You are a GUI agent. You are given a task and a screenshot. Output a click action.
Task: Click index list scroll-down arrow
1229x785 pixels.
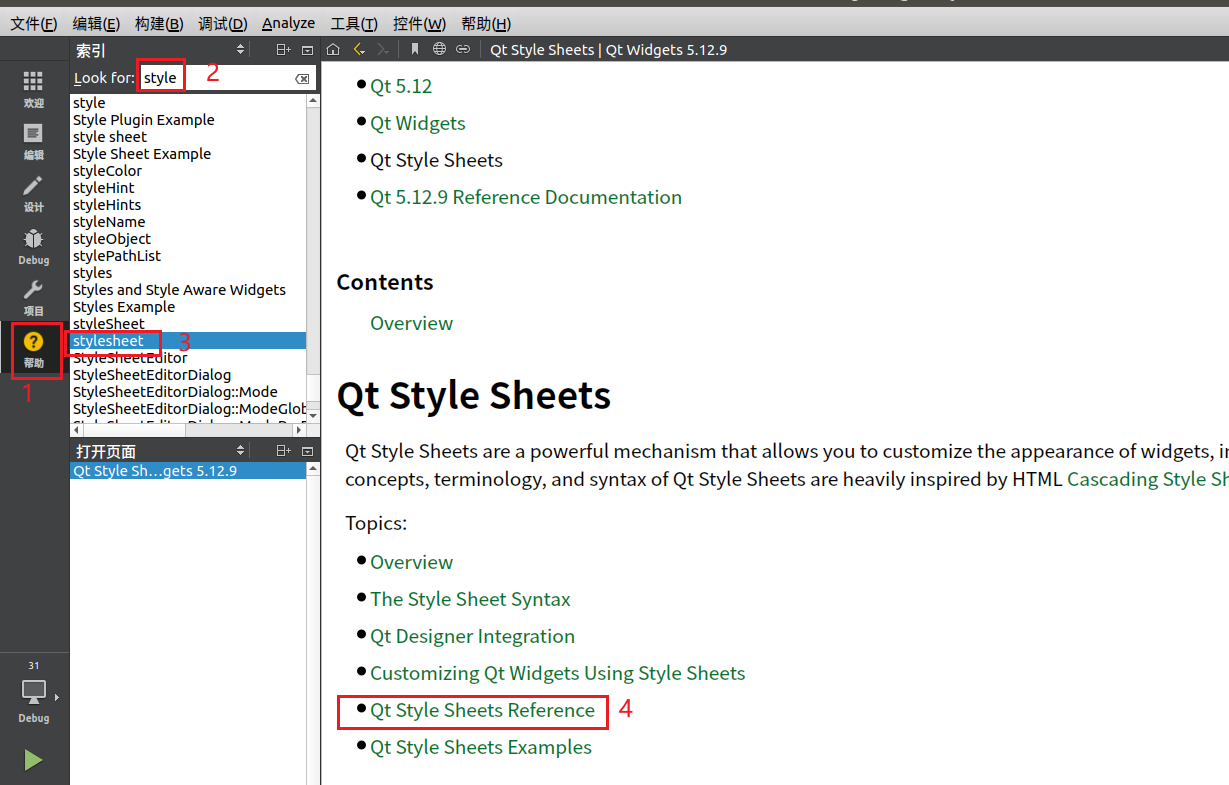313,414
